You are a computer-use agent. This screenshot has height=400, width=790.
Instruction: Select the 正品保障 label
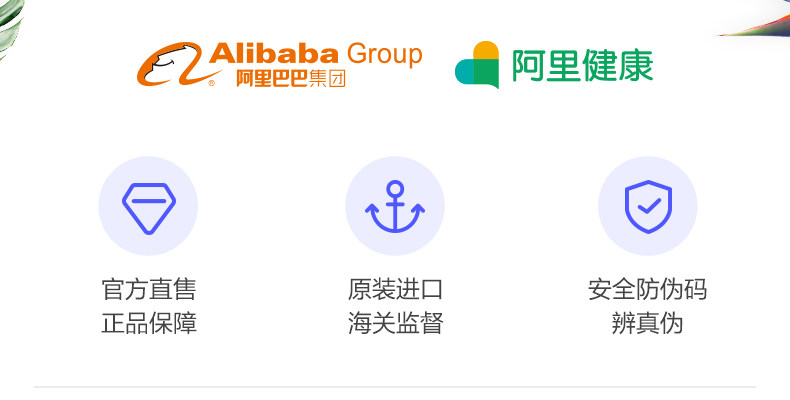tap(148, 324)
